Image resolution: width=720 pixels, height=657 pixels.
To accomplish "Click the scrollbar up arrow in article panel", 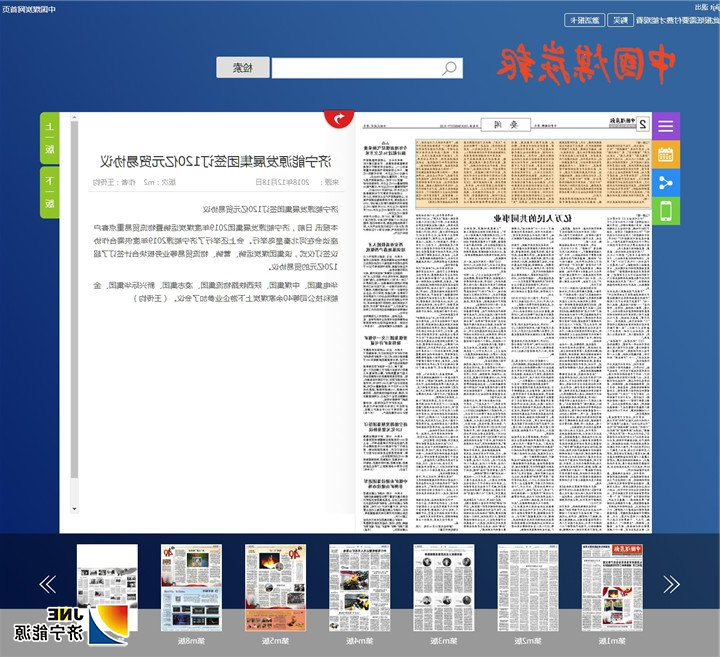I will click(74, 118).
